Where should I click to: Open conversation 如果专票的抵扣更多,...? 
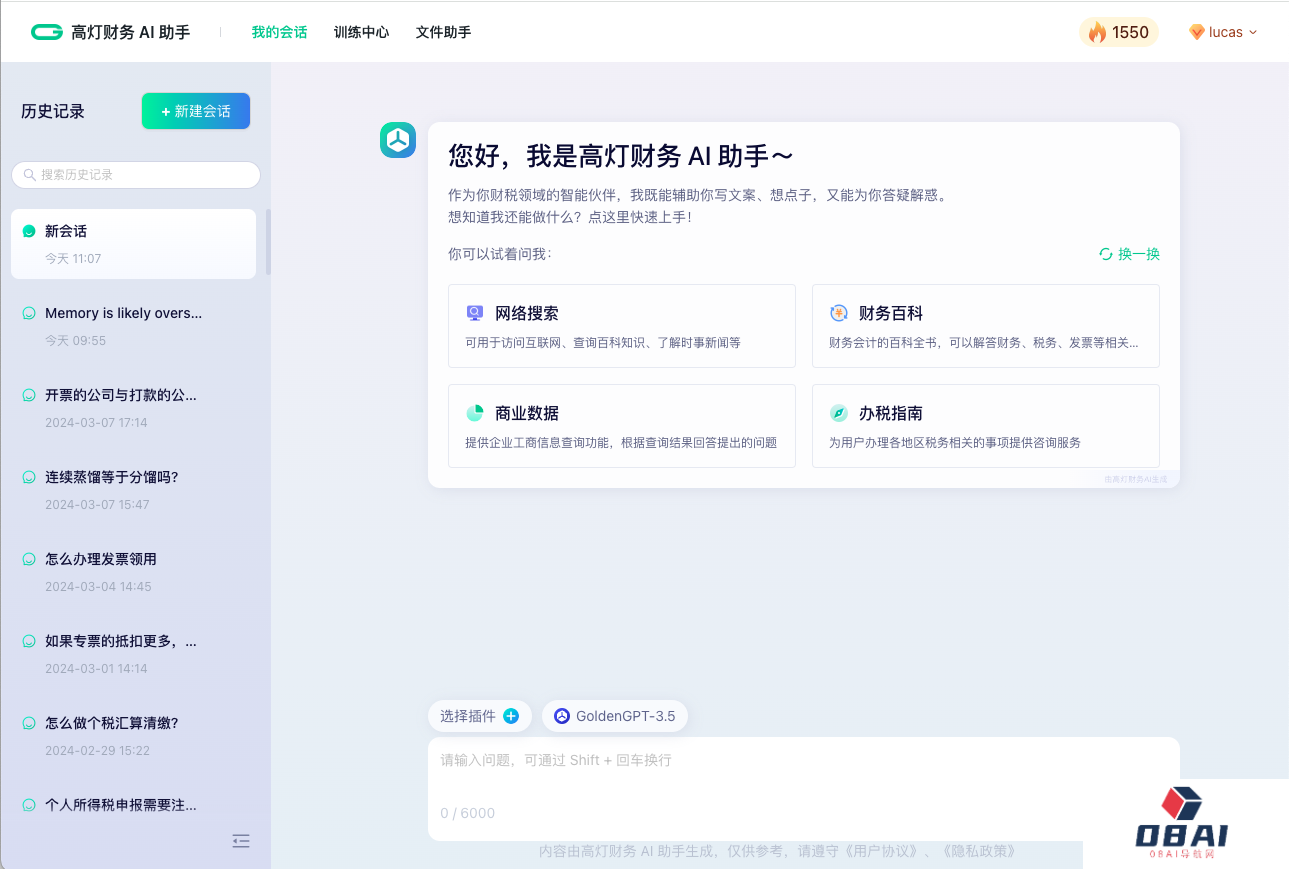pyautogui.click(x=134, y=654)
